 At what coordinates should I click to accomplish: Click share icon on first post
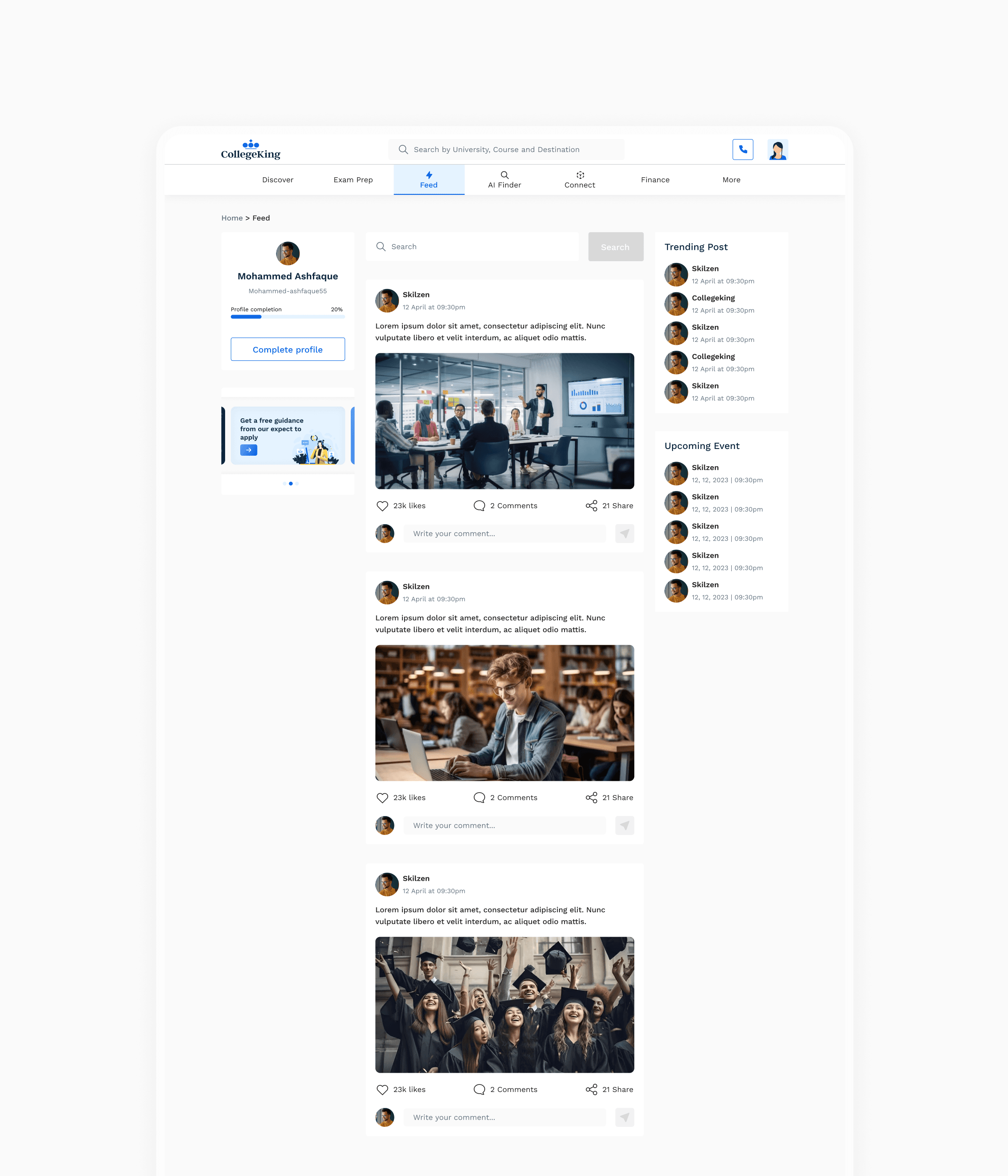[x=591, y=506]
